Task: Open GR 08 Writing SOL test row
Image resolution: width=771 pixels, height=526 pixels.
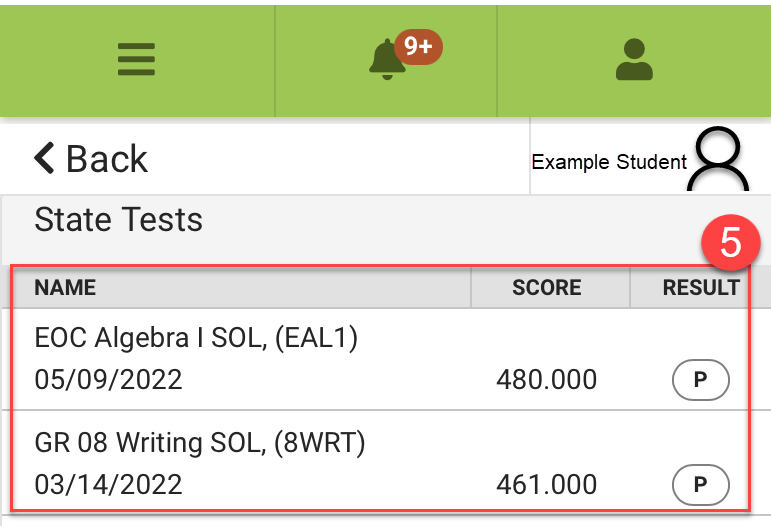Action: tap(381, 460)
